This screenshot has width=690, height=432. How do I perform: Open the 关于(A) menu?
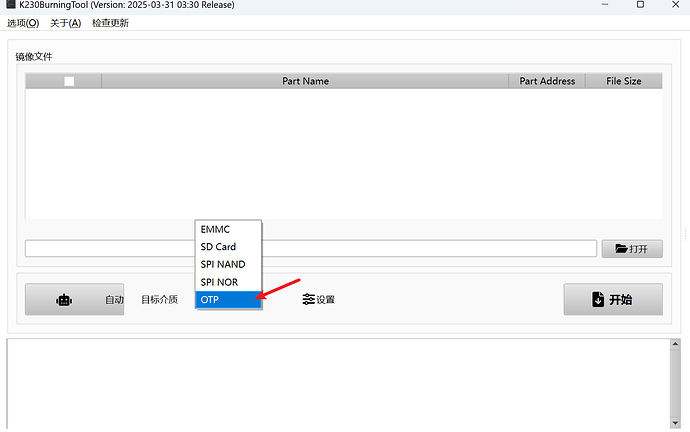[x=65, y=23]
